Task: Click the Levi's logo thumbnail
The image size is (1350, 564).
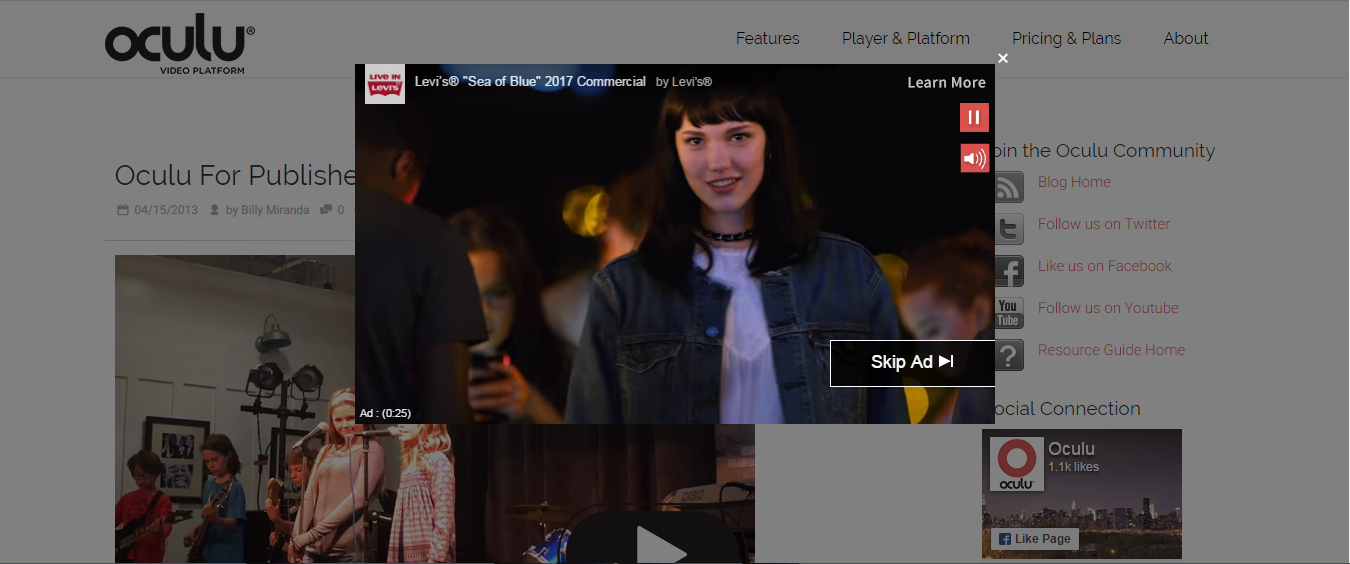Action: click(x=385, y=84)
